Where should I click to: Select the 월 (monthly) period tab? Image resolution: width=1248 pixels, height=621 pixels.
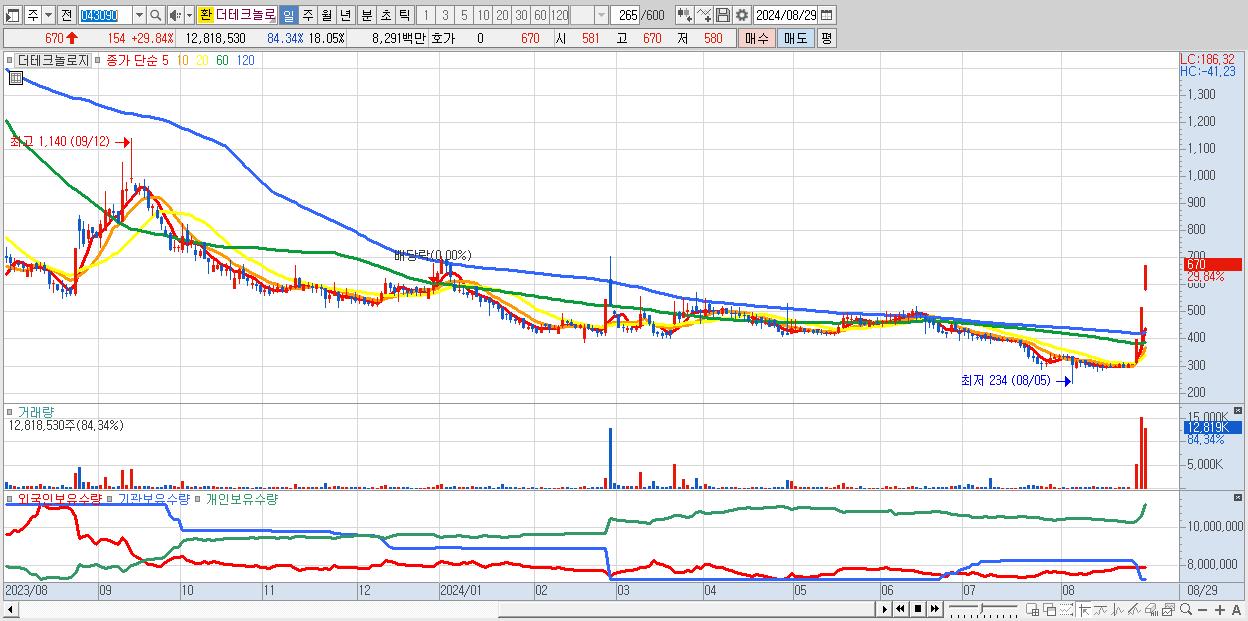tap(326, 15)
